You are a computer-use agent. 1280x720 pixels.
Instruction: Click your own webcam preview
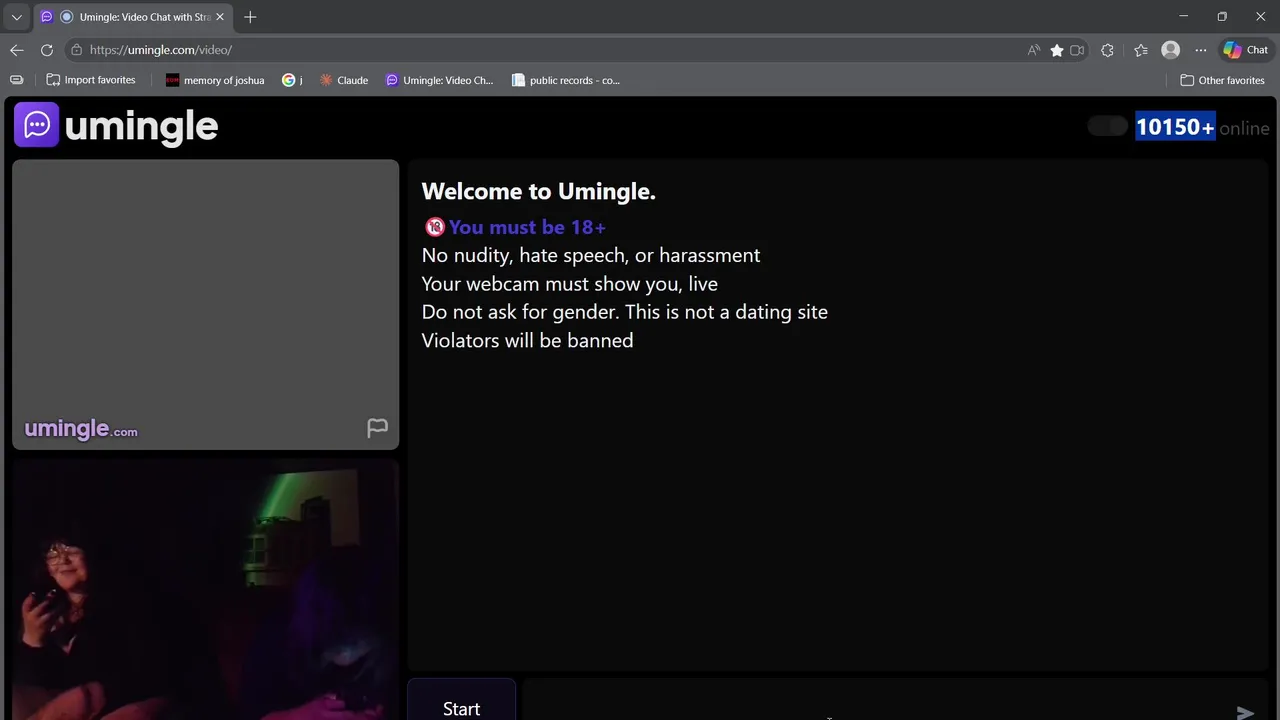click(x=205, y=592)
